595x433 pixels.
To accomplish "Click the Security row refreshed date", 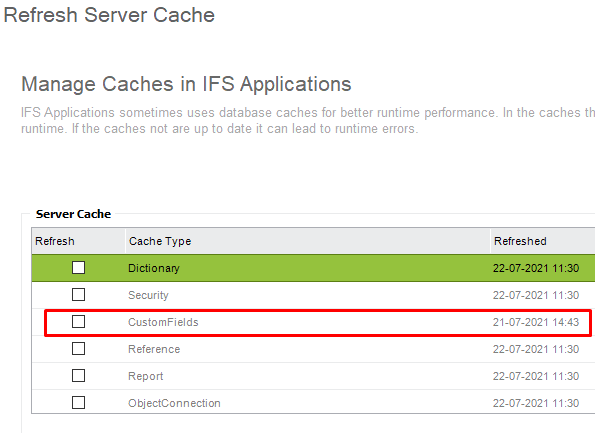I will [x=536, y=295].
